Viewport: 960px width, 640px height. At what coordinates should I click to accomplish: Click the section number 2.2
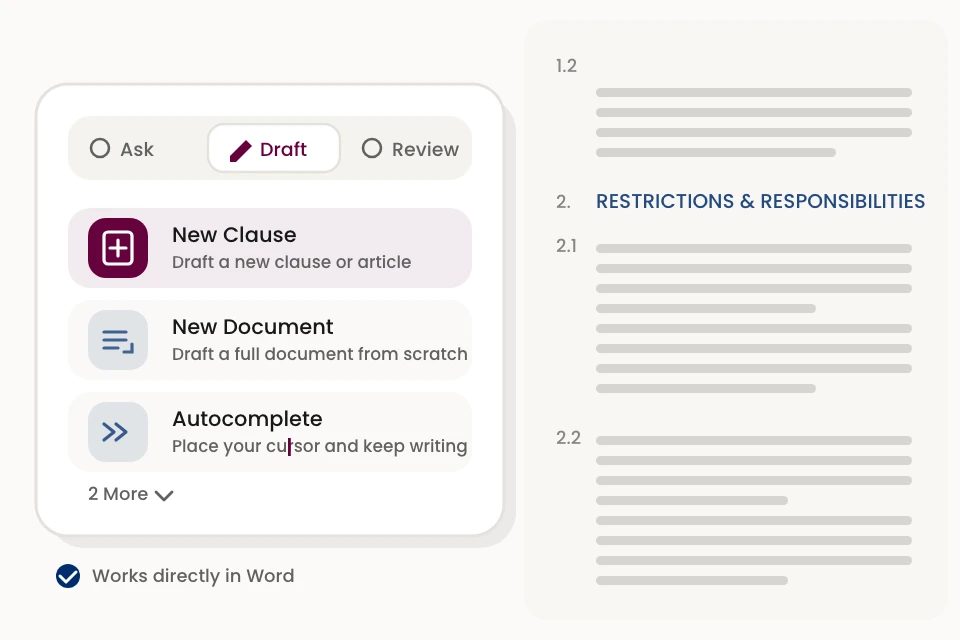[568, 438]
